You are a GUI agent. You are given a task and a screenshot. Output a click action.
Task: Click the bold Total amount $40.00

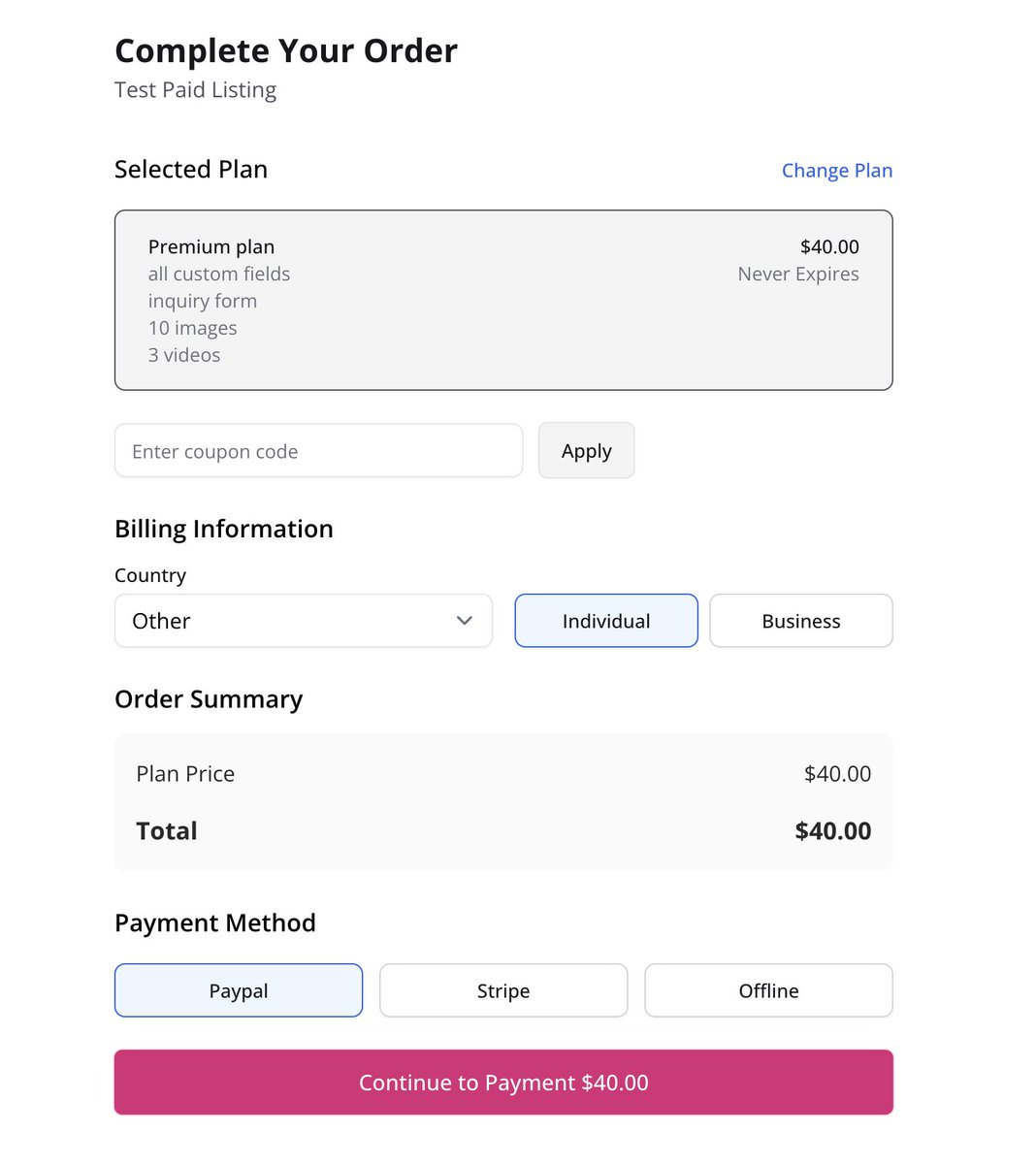[832, 831]
